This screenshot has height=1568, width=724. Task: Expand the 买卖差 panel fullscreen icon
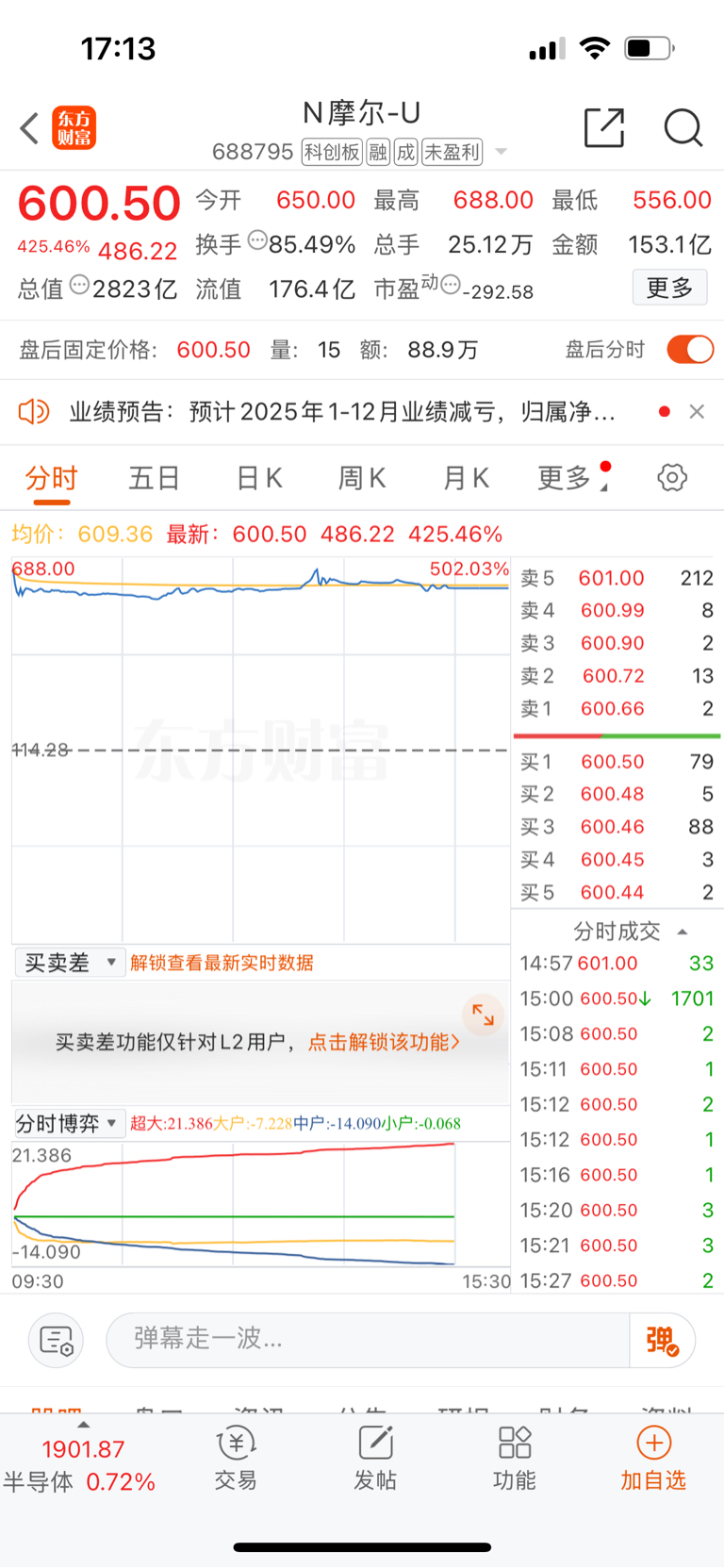pyautogui.click(x=483, y=1015)
